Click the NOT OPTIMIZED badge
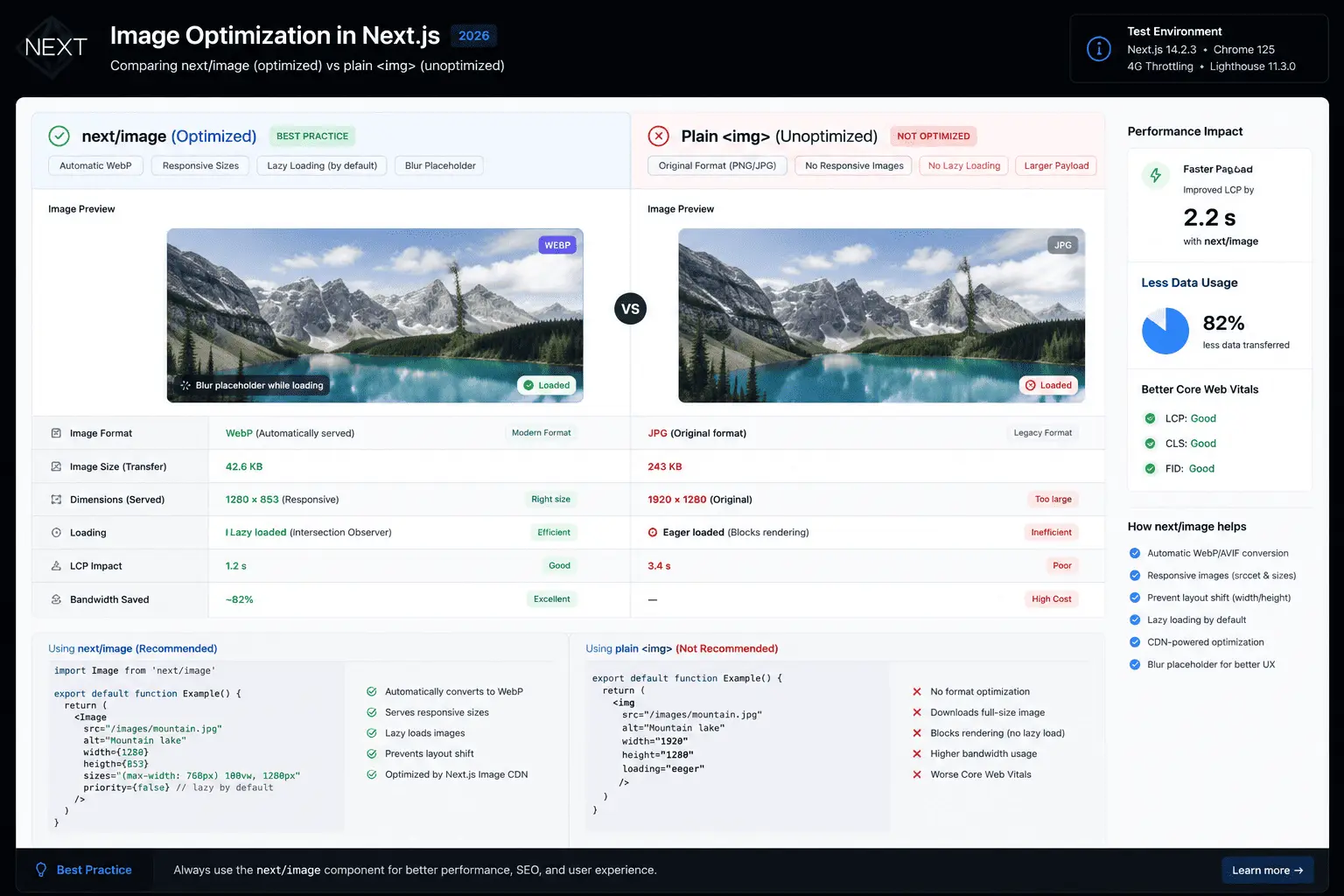 pyautogui.click(x=934, y=136)
